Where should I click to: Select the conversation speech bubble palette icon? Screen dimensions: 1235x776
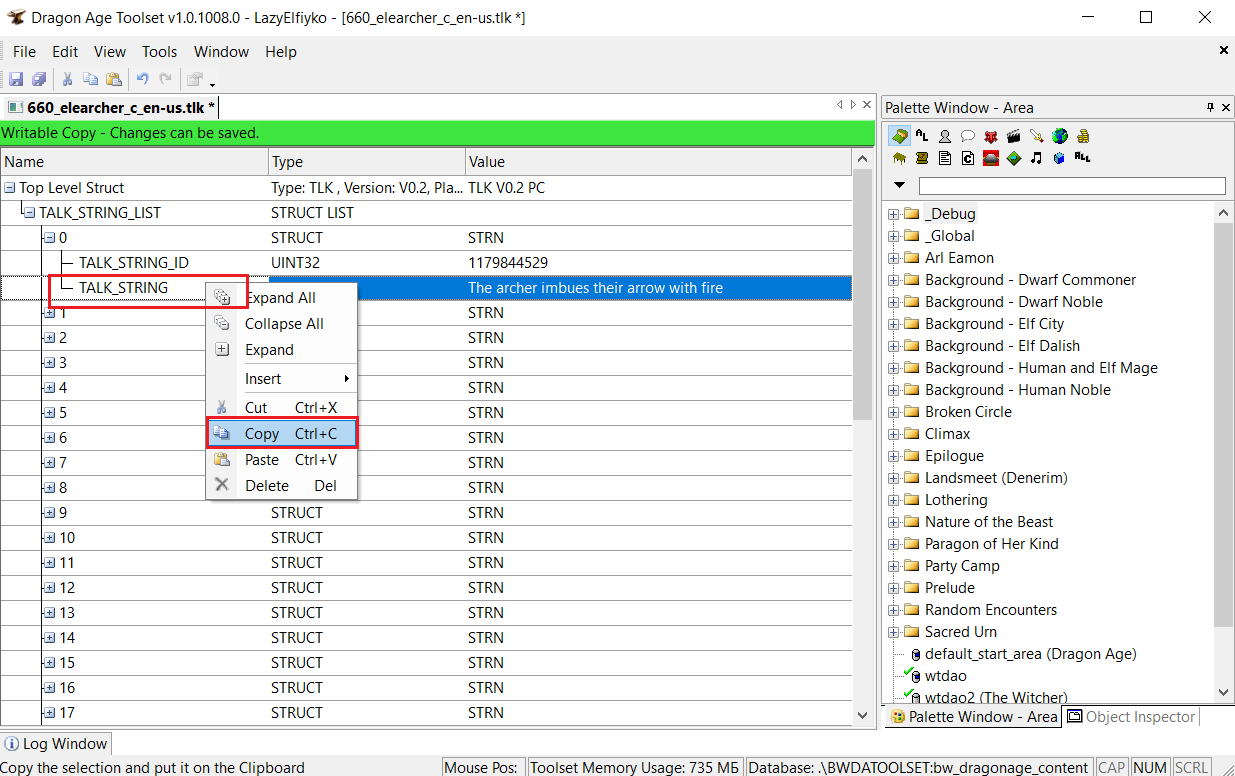pos(967,136)
